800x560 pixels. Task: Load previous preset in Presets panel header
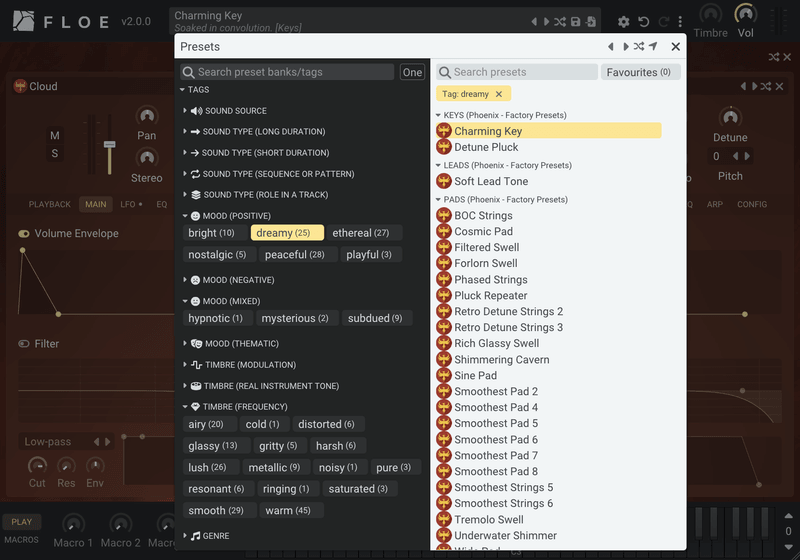tap(611, 46)
